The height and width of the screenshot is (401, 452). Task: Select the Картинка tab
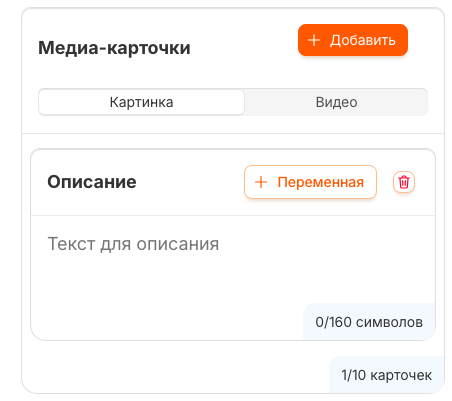coord(141,102)
